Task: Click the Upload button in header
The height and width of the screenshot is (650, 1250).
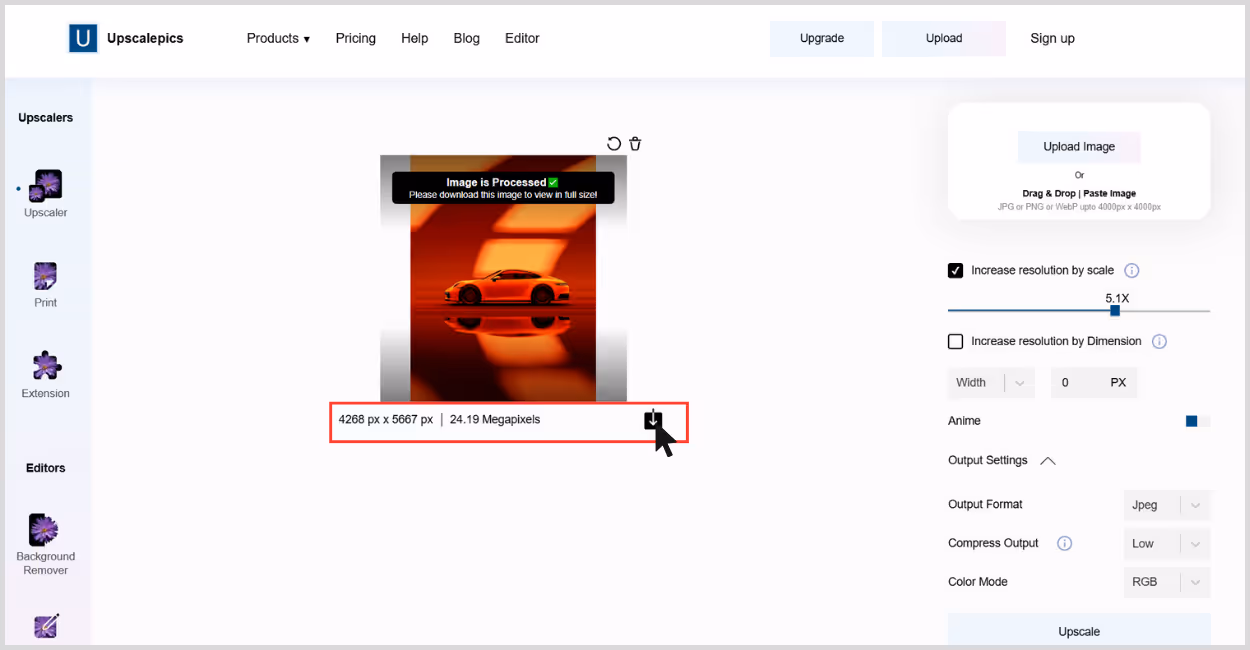Action: [944, 39]
